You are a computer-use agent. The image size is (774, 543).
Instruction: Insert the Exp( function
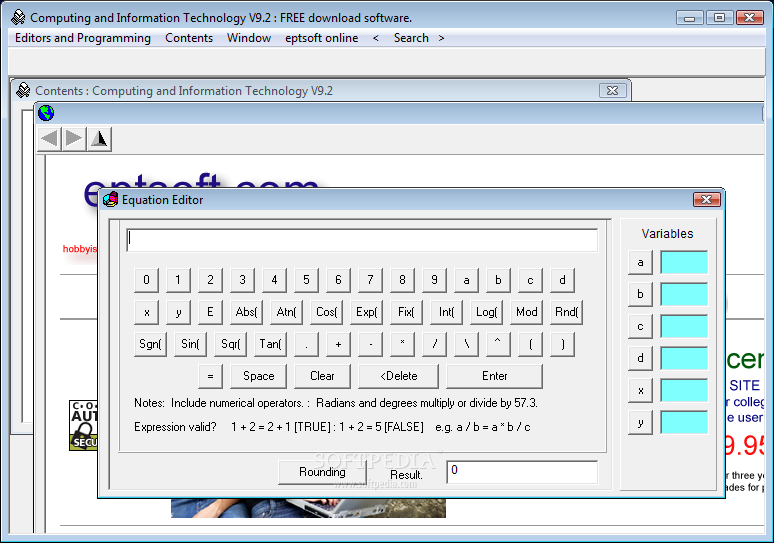pos(366,312)
